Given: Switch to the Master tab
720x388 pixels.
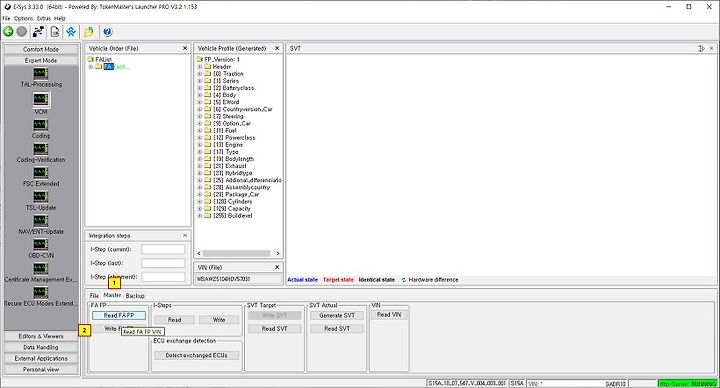Looking at the screenshot, I should 112,295.
